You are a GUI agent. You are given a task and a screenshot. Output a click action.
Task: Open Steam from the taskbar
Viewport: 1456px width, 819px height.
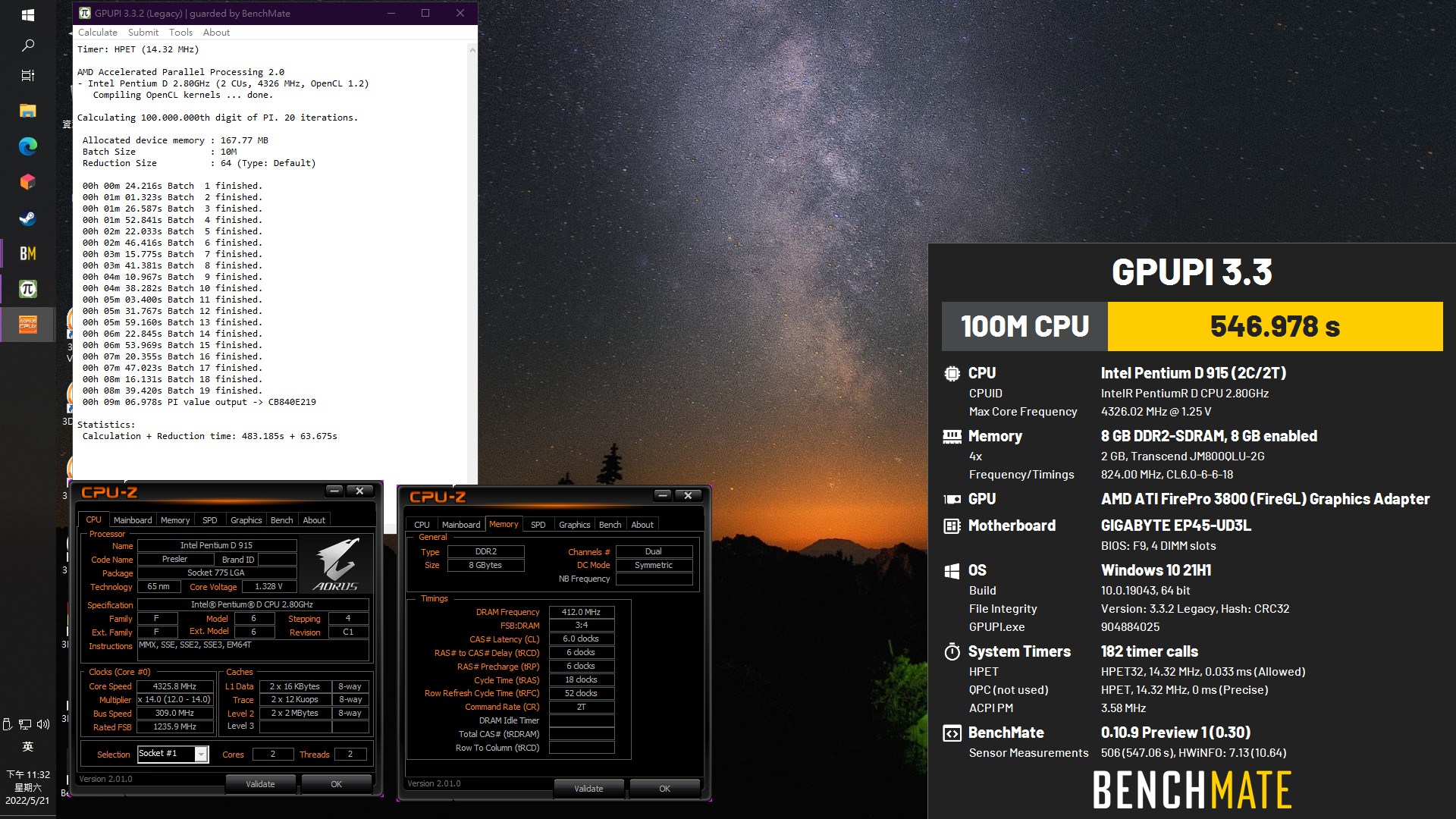tap(28, 218)
